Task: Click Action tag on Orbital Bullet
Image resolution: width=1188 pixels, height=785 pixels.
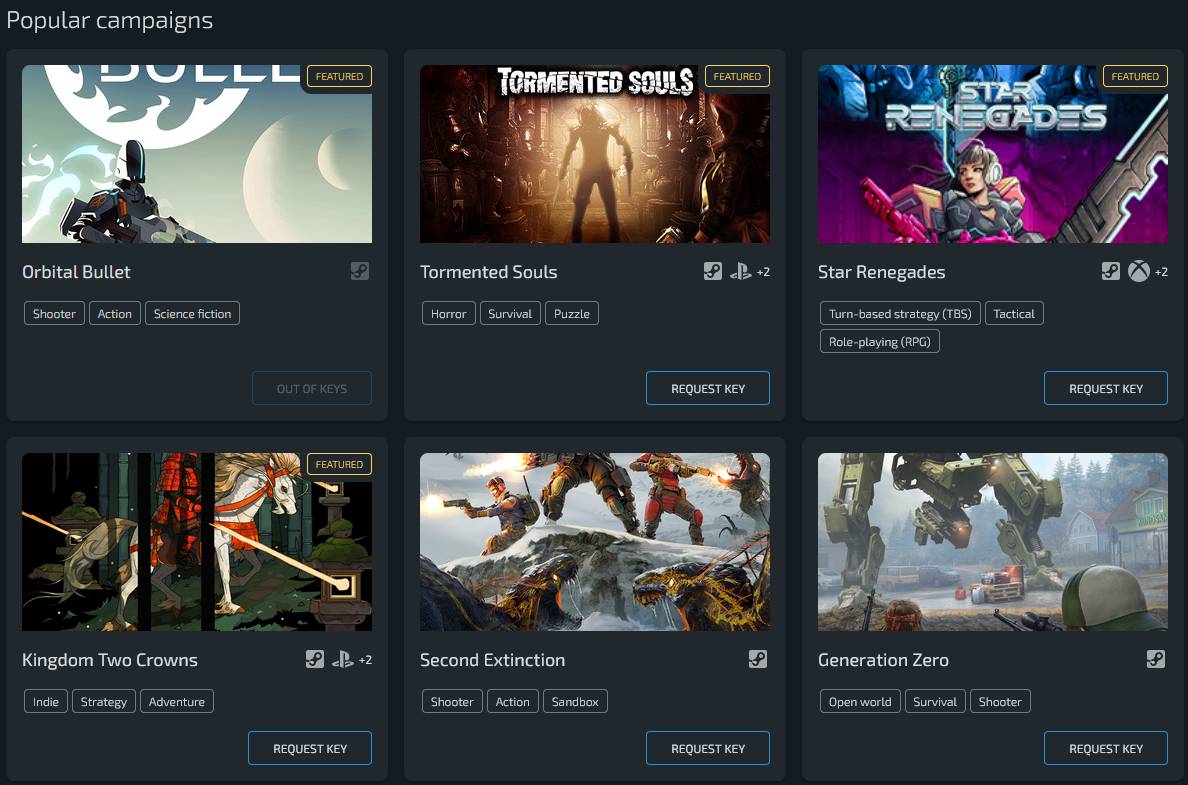Action: pos(114,313)
